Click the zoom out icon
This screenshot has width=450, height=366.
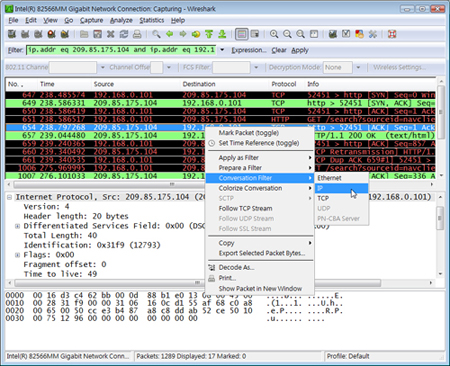(x=287, y=34)
